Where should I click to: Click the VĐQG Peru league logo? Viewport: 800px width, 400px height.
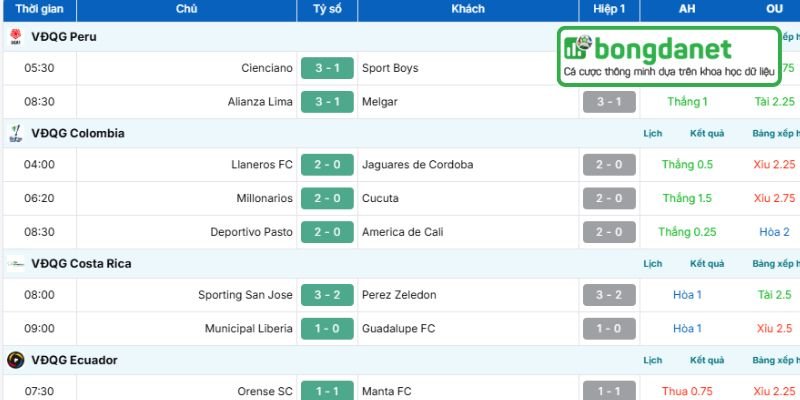coord(15,37)
